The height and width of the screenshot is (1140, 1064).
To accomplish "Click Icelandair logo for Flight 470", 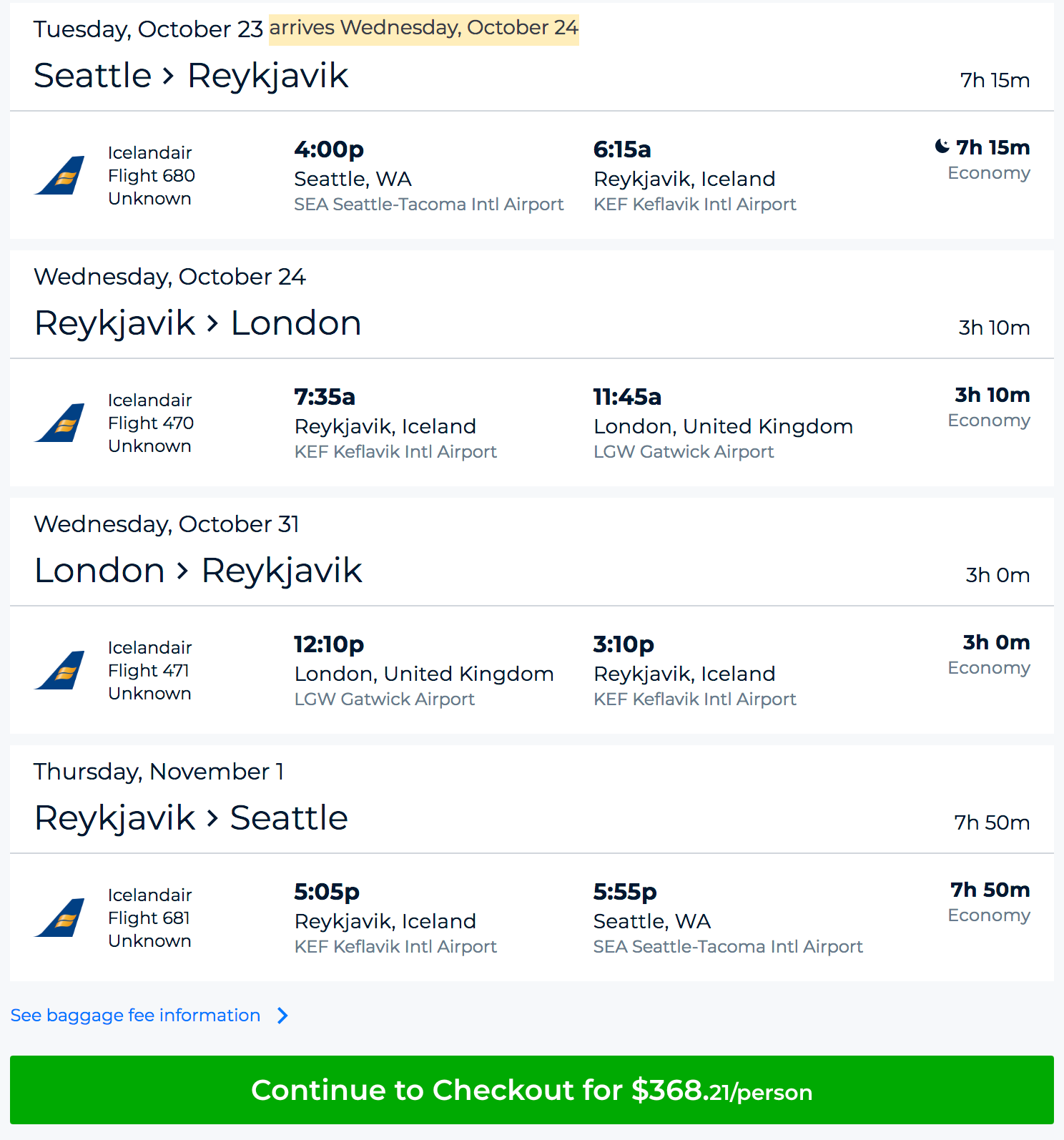I will [60, 423].
